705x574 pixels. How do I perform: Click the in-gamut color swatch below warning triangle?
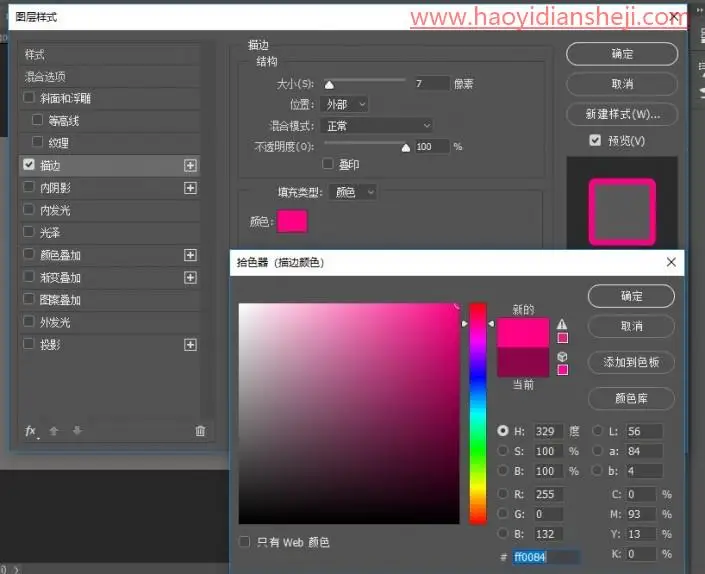pos(562,338)
